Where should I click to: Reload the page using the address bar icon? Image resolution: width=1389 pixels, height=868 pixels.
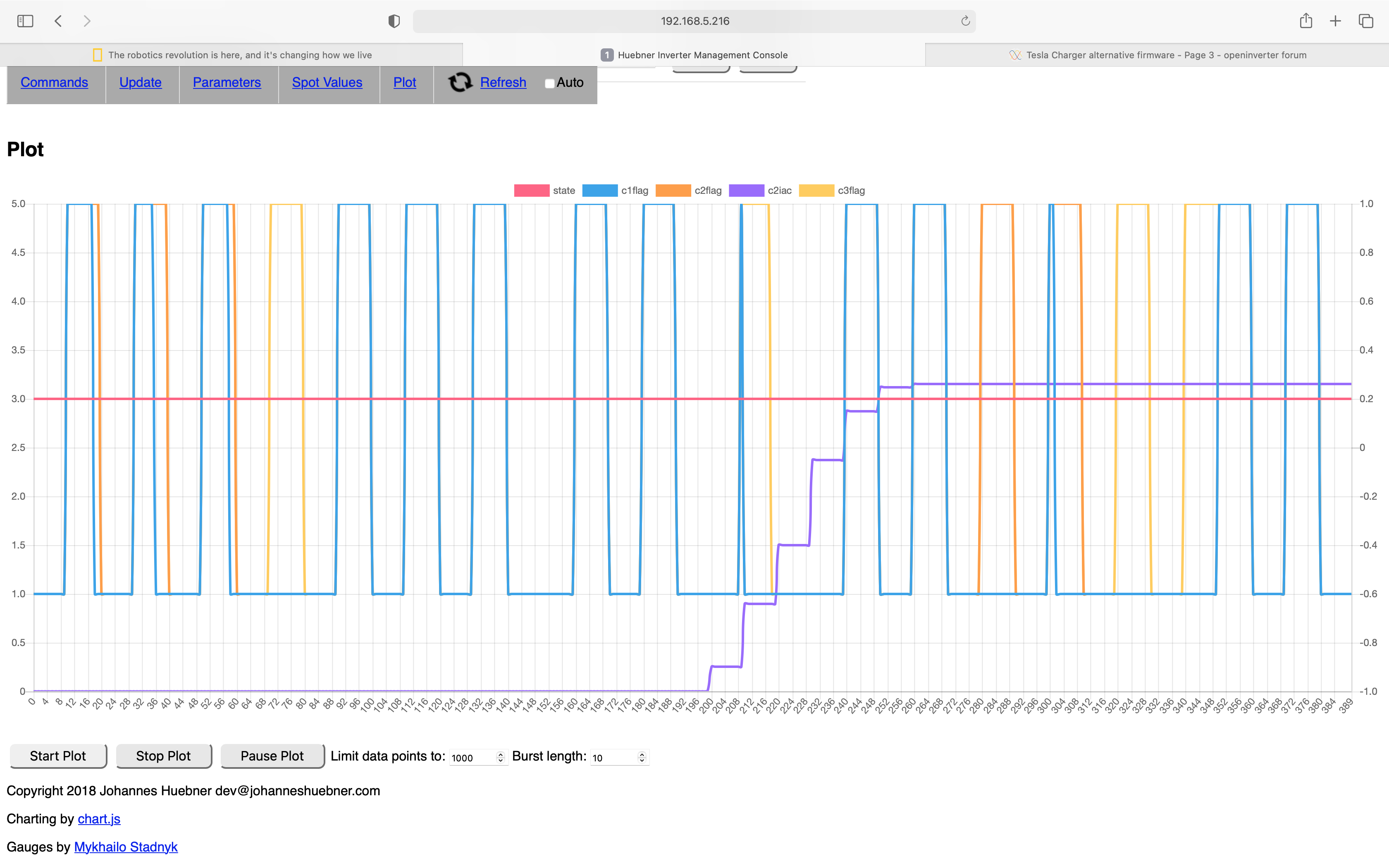965,21
